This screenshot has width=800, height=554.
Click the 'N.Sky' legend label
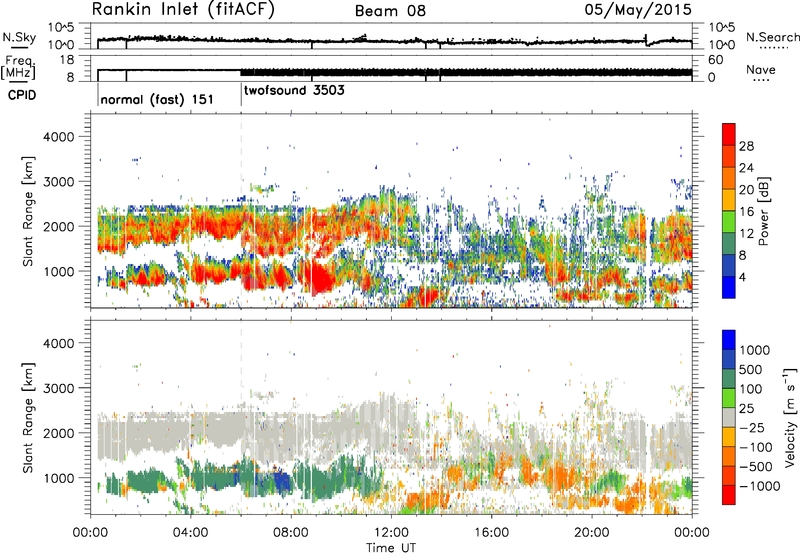tap(19, 37)
